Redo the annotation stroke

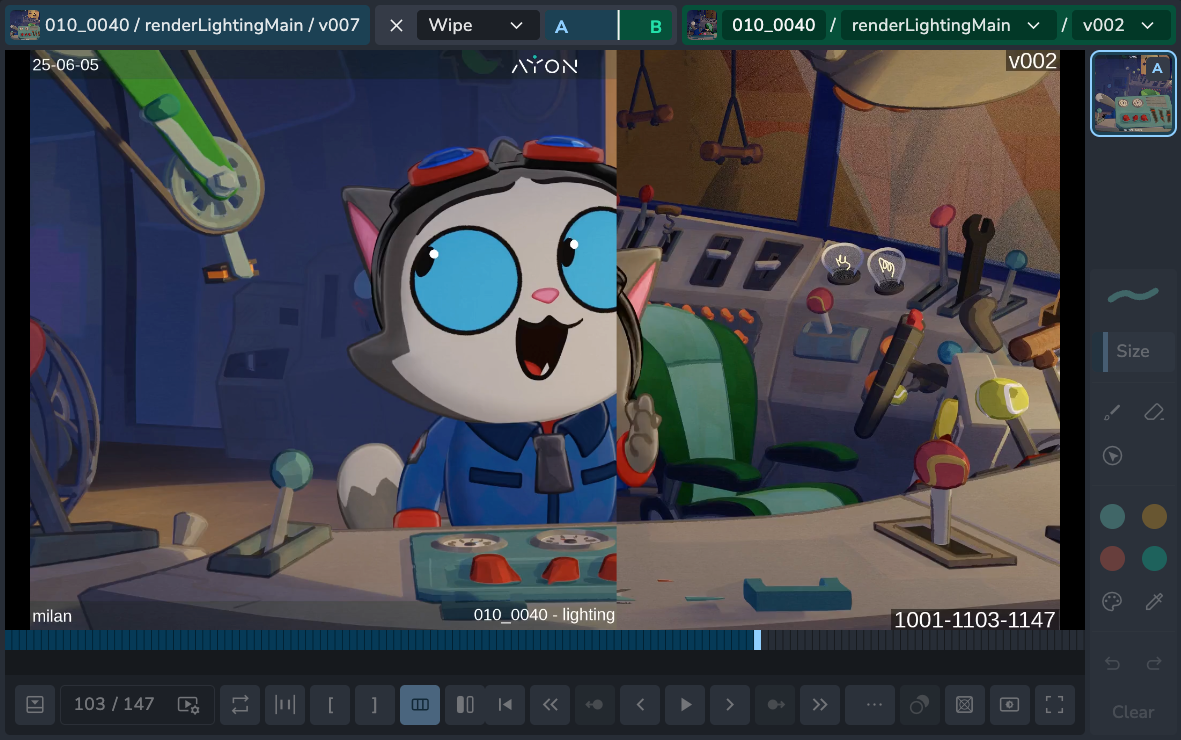[x=1154, y=663]
